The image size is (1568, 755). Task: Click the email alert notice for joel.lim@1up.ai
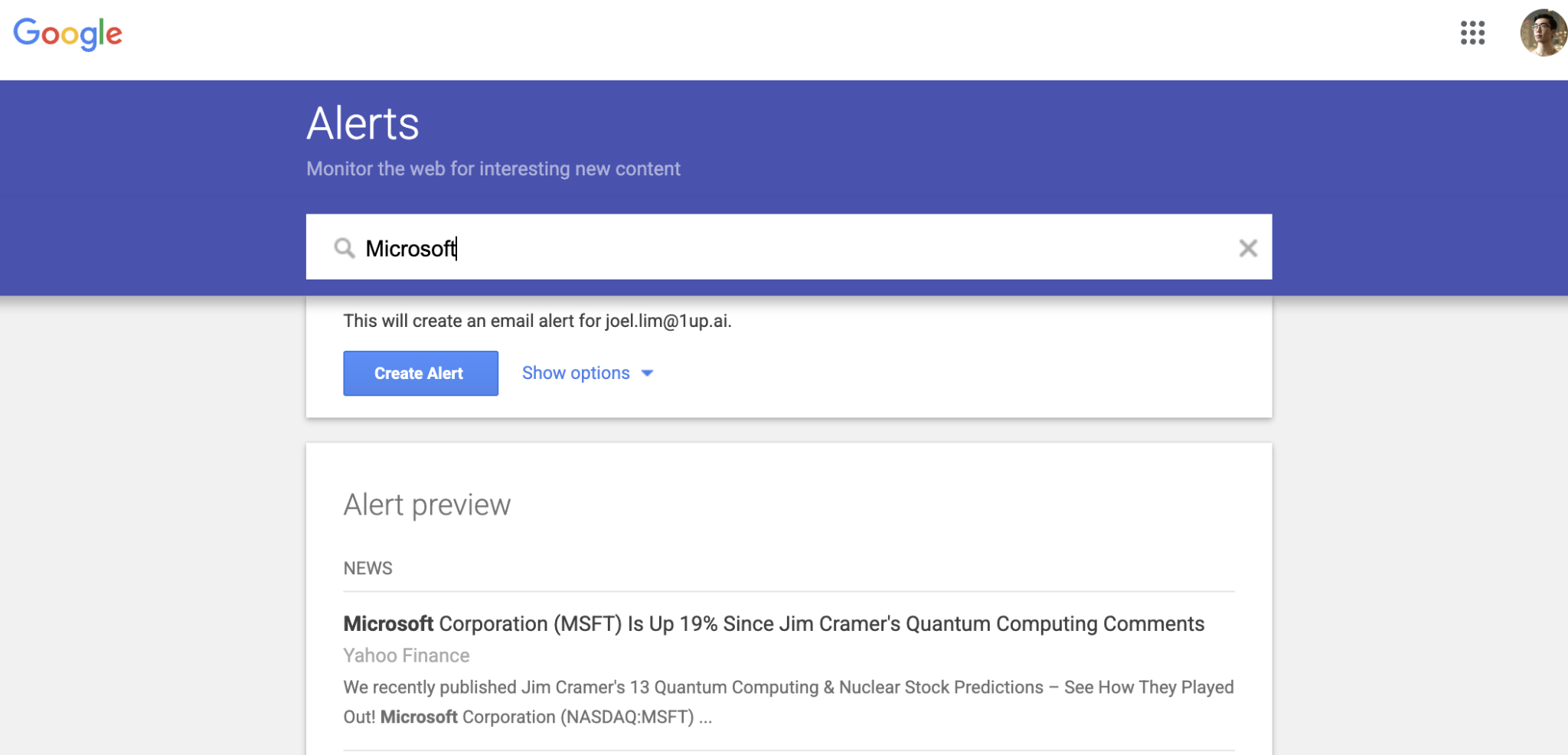pyautogui.click(x=537, y=321)
